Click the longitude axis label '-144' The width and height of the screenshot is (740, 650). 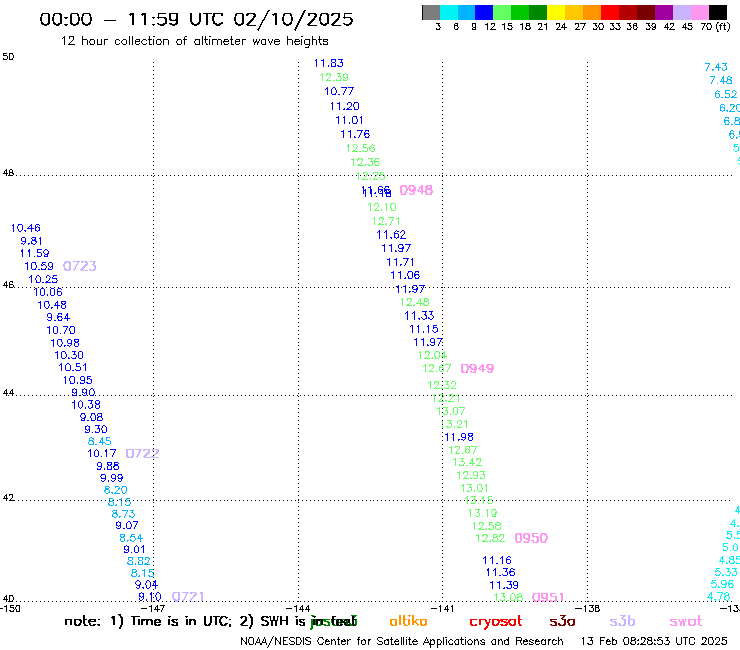click(298, 608)
